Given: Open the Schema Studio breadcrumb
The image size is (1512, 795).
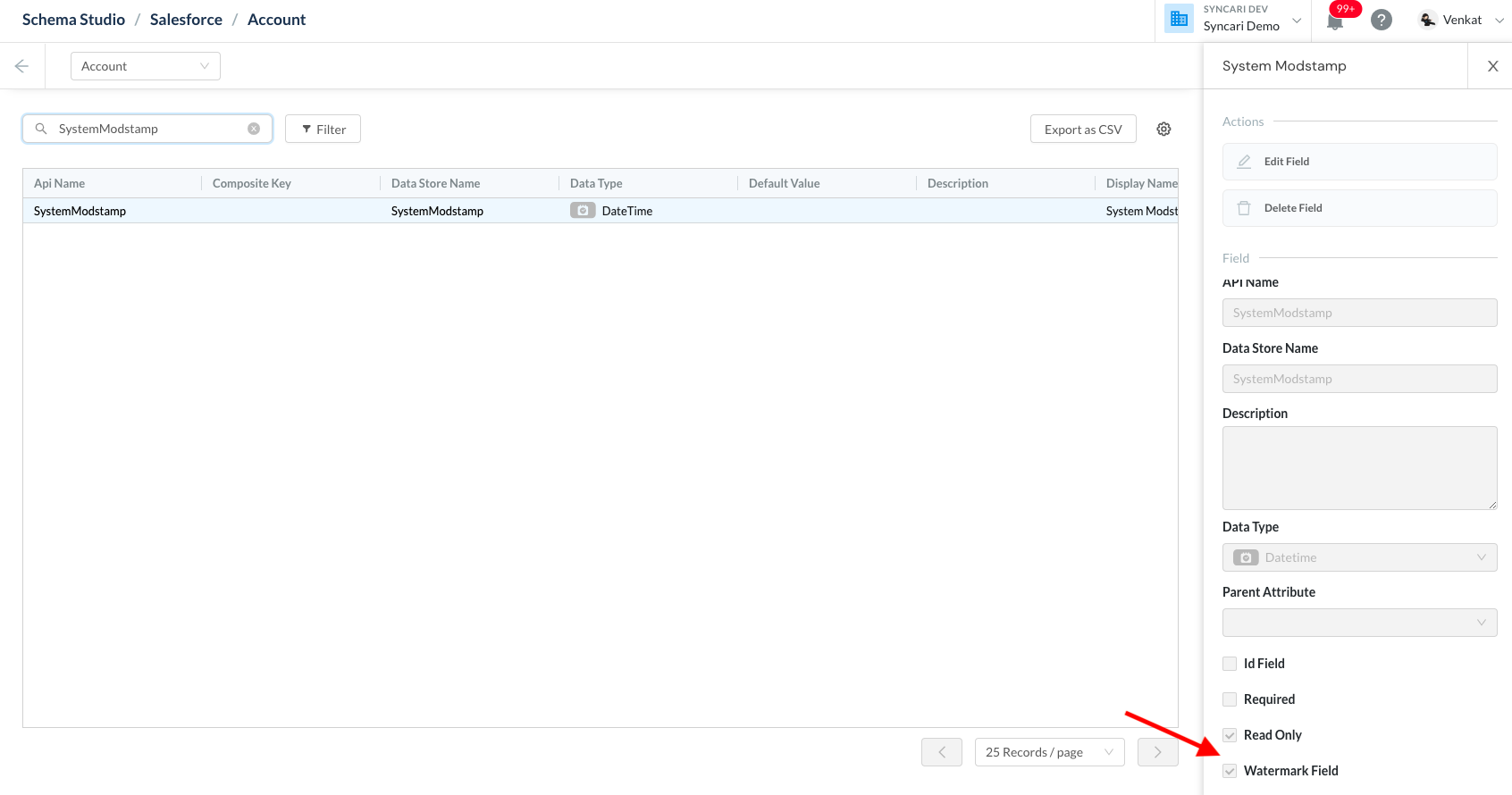Looking at the screenshot, I should [x=73, y=20].
